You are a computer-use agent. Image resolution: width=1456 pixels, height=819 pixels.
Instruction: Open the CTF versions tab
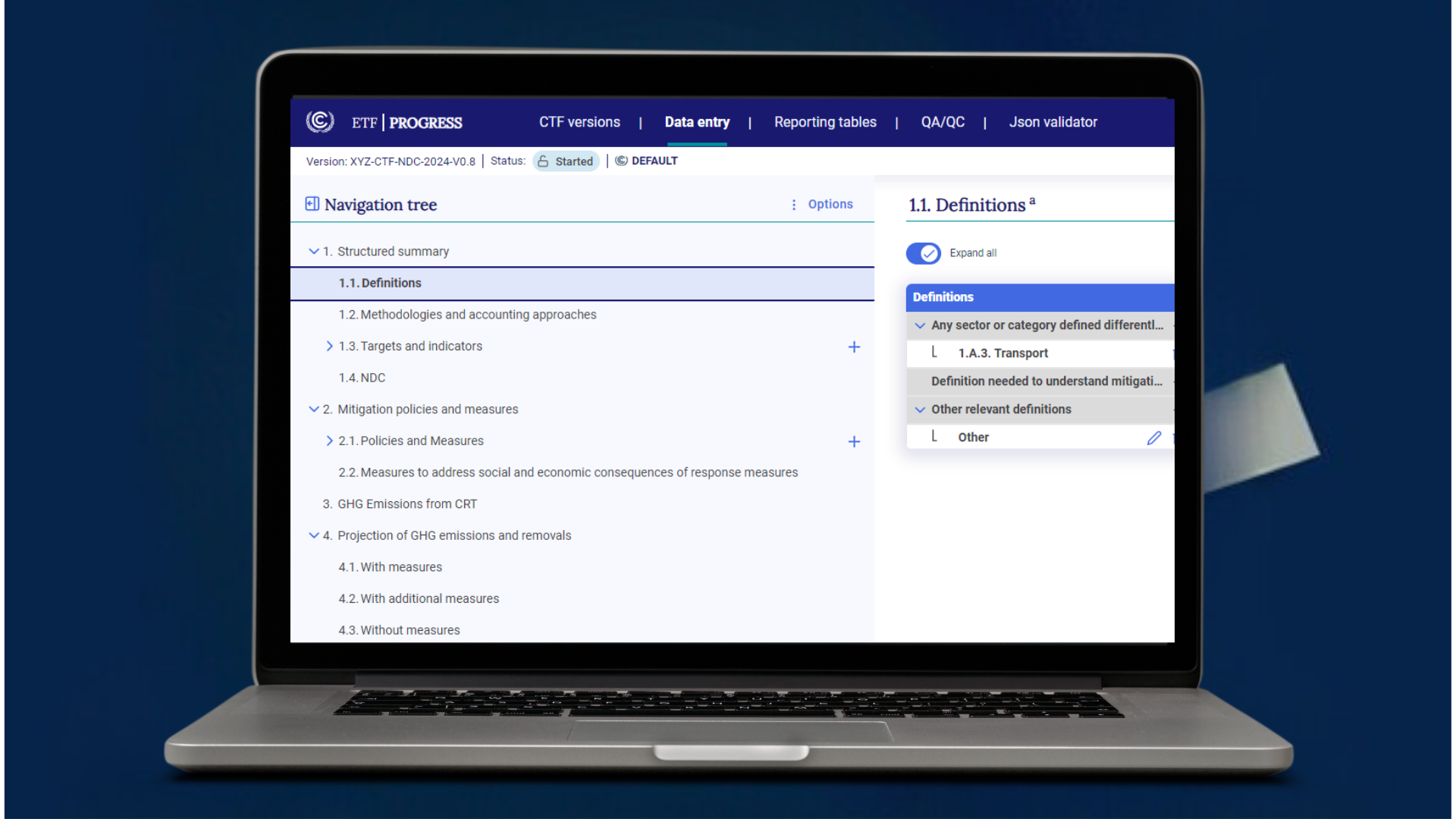point(579,122)
